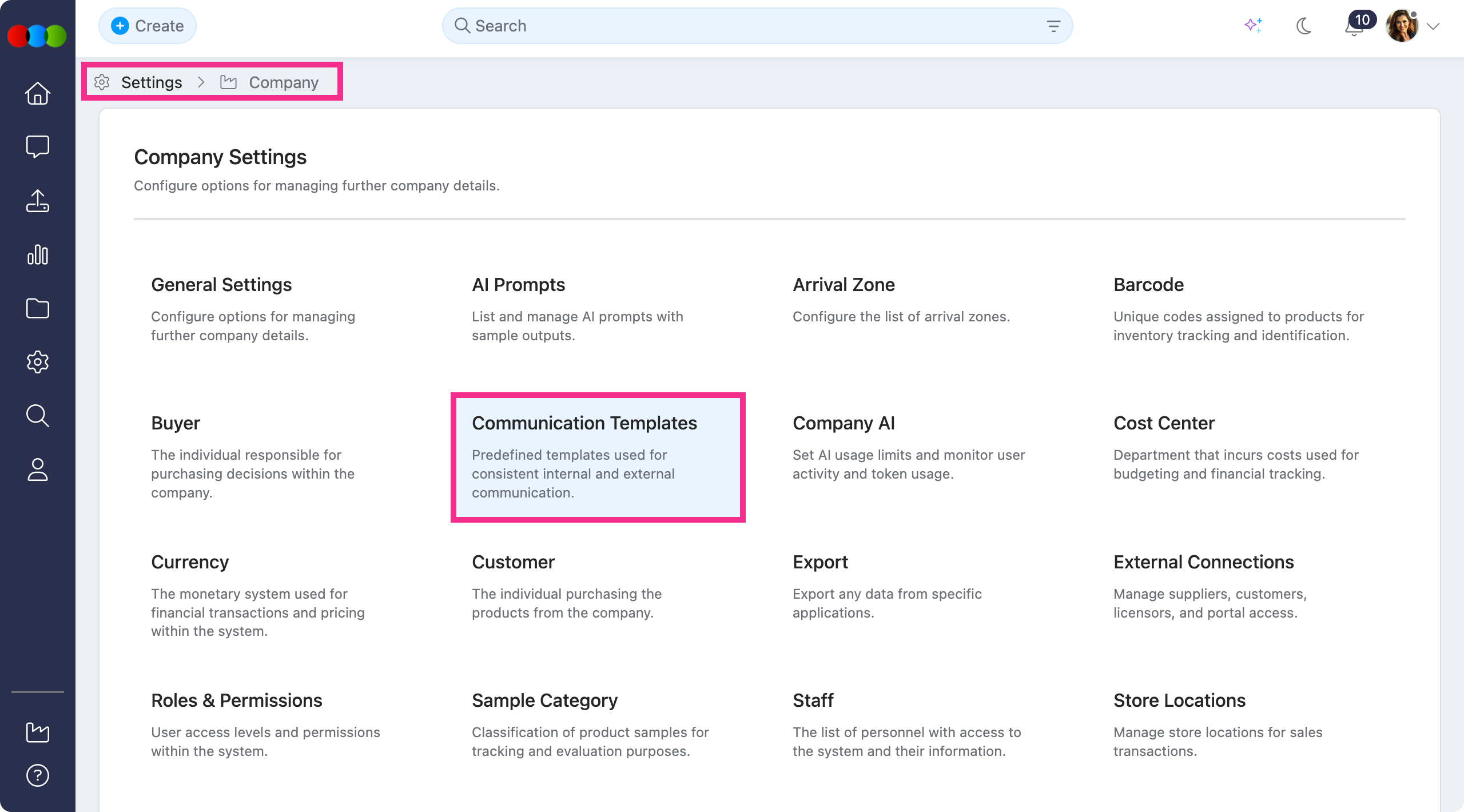
Task: Click the Create button
Action: (x=148, y=26)
